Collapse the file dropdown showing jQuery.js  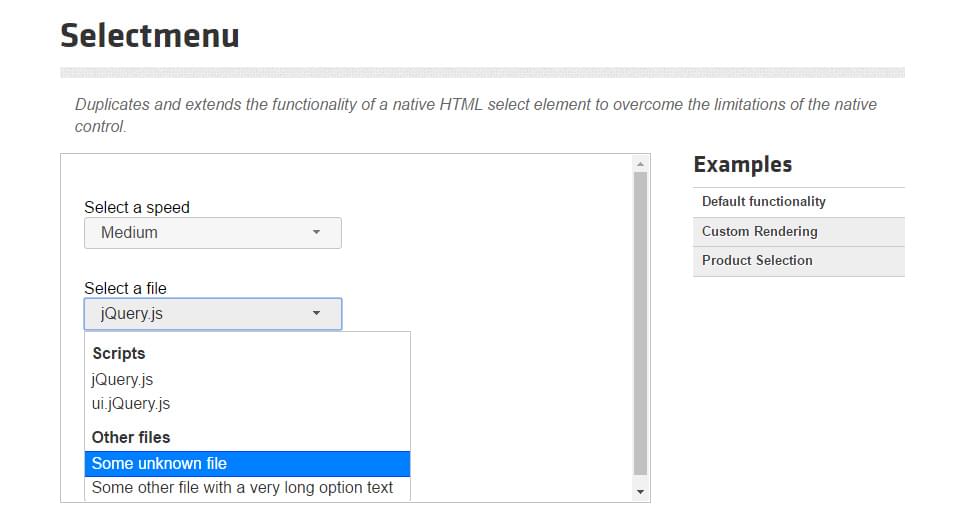click(x=212, y=314)
